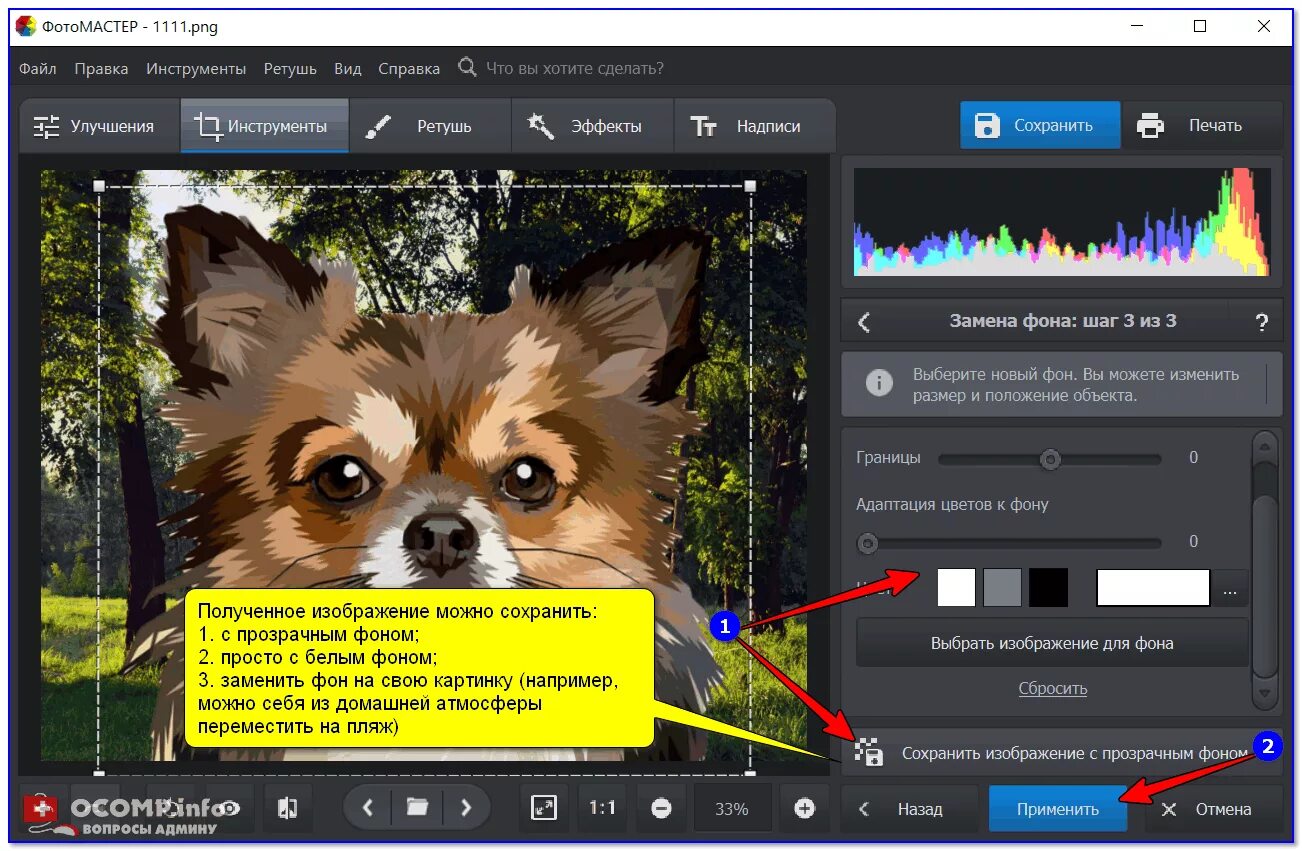Open the Ретушь tab with brush icon
The image size is (1302, 851).
pyautogui.click(x=429, y=127)
